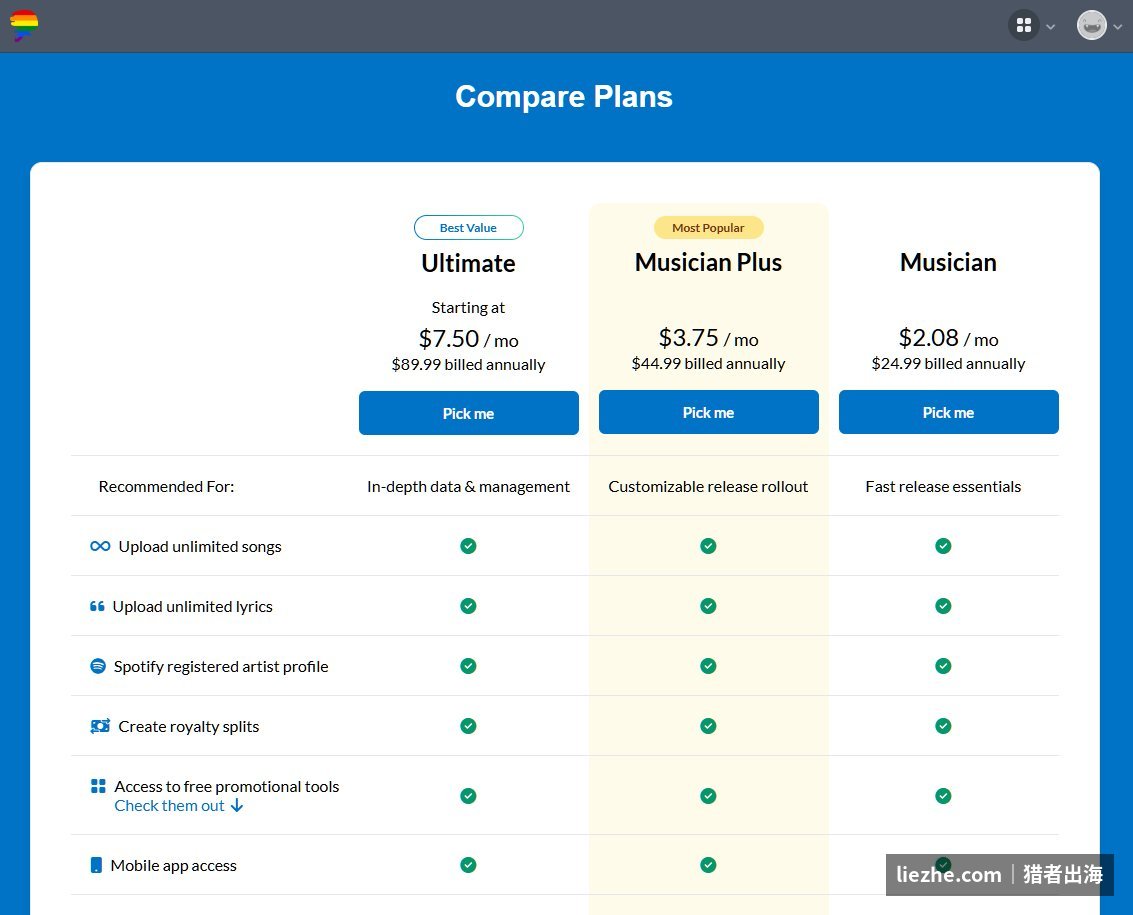The width and height of the screenshot is (1133, 915).
Task: Expand the chevron beside the avatar
Action: tap(1118, 27)
